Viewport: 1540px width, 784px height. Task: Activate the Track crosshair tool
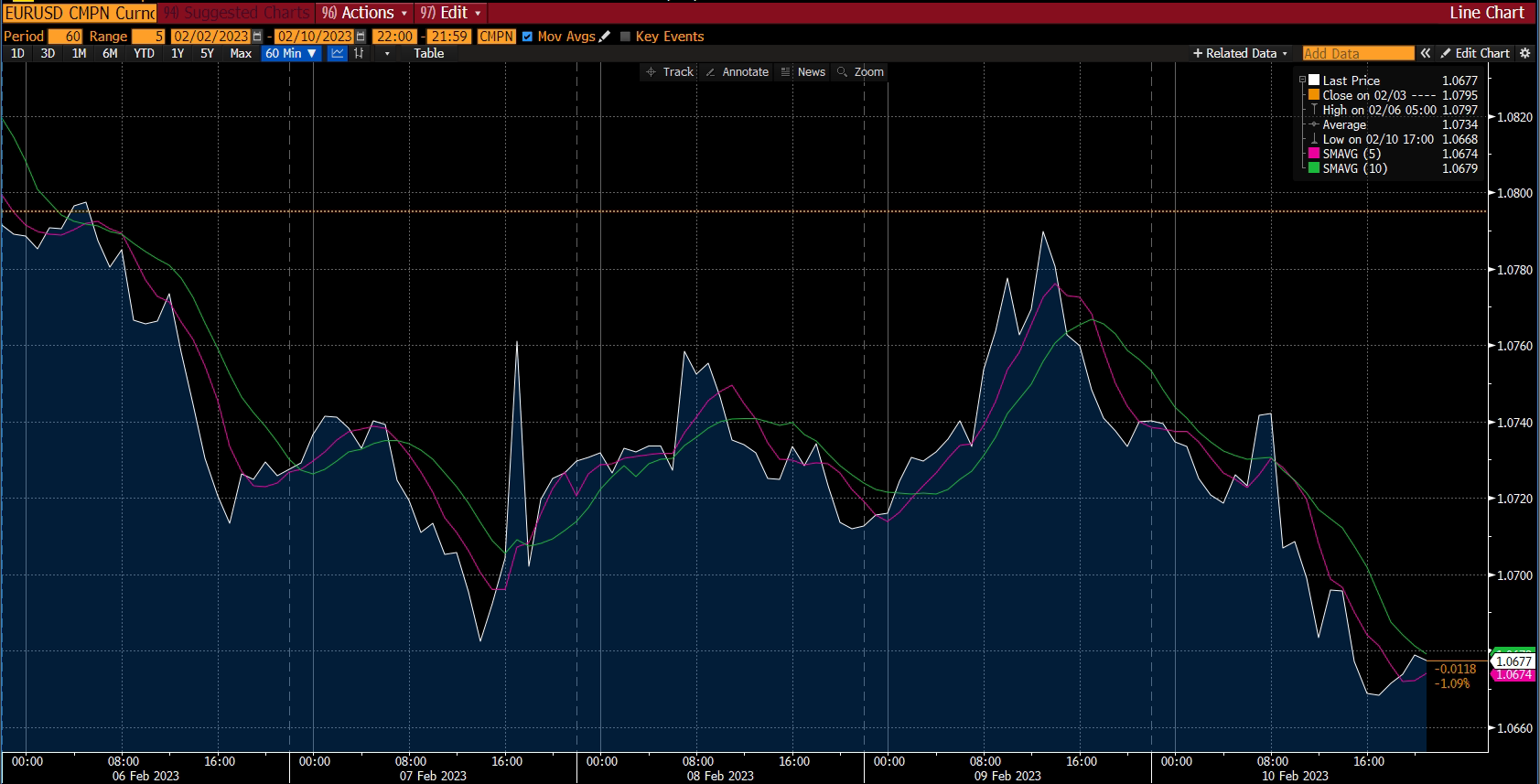(669, 72)
